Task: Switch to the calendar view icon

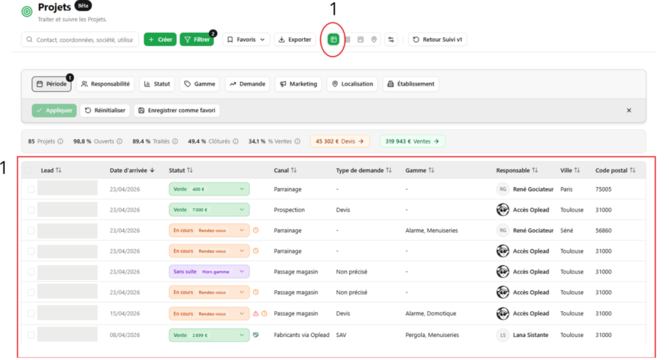Action: [361, 40]
